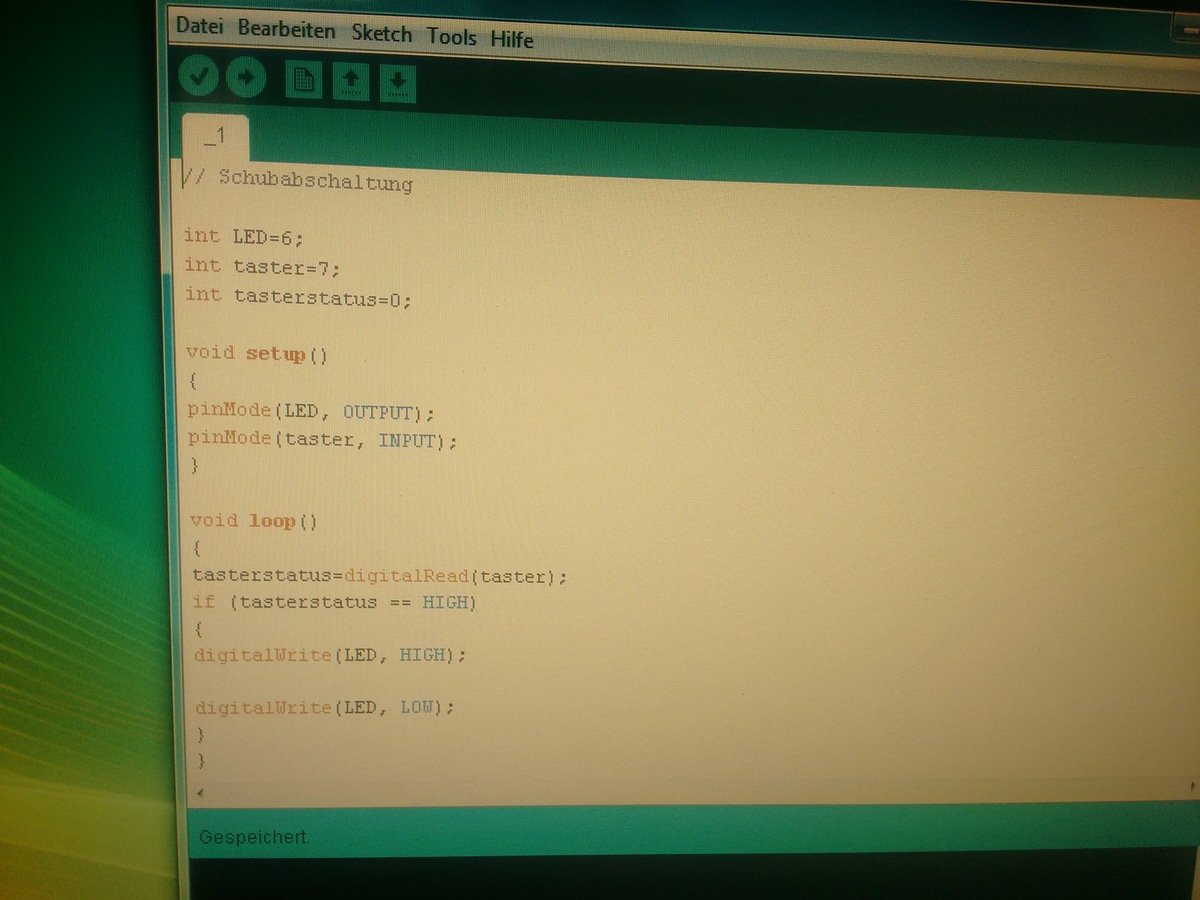This screenshot has height=900, width=1200.
Task: Click the Upload arrow button
Action: coord(246,78)
